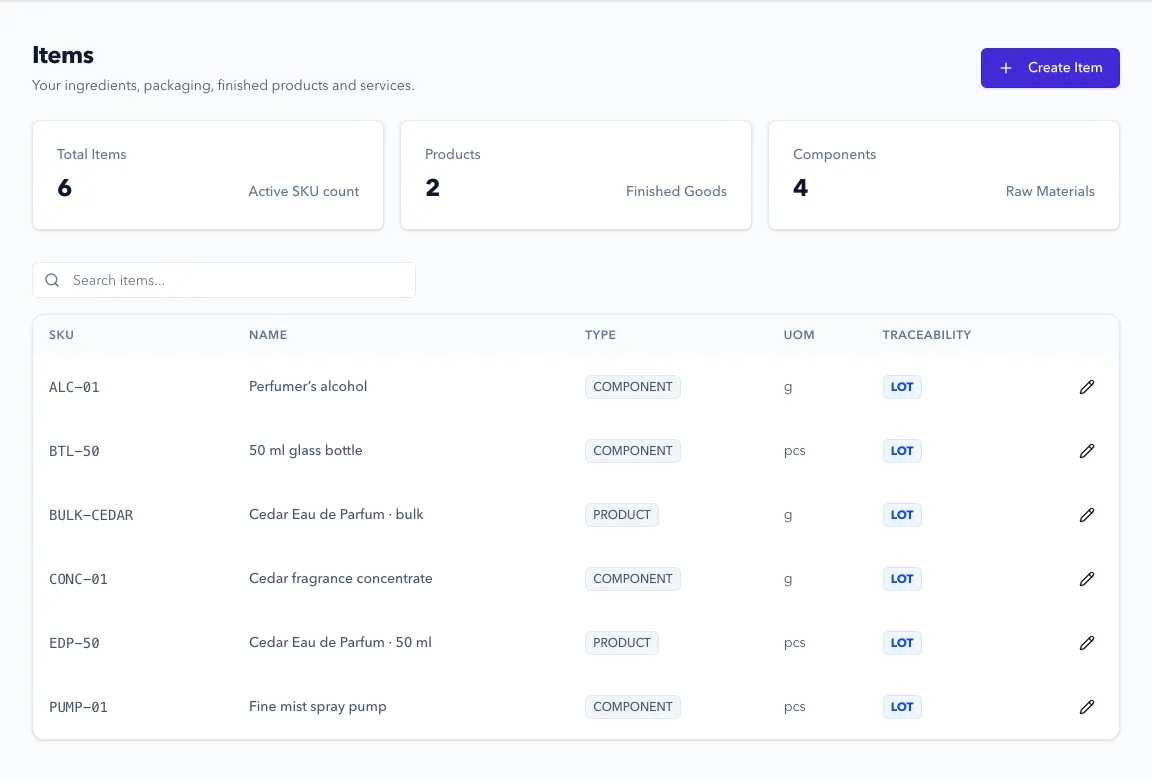Click the SKU column header

click(x=61, y=335)
